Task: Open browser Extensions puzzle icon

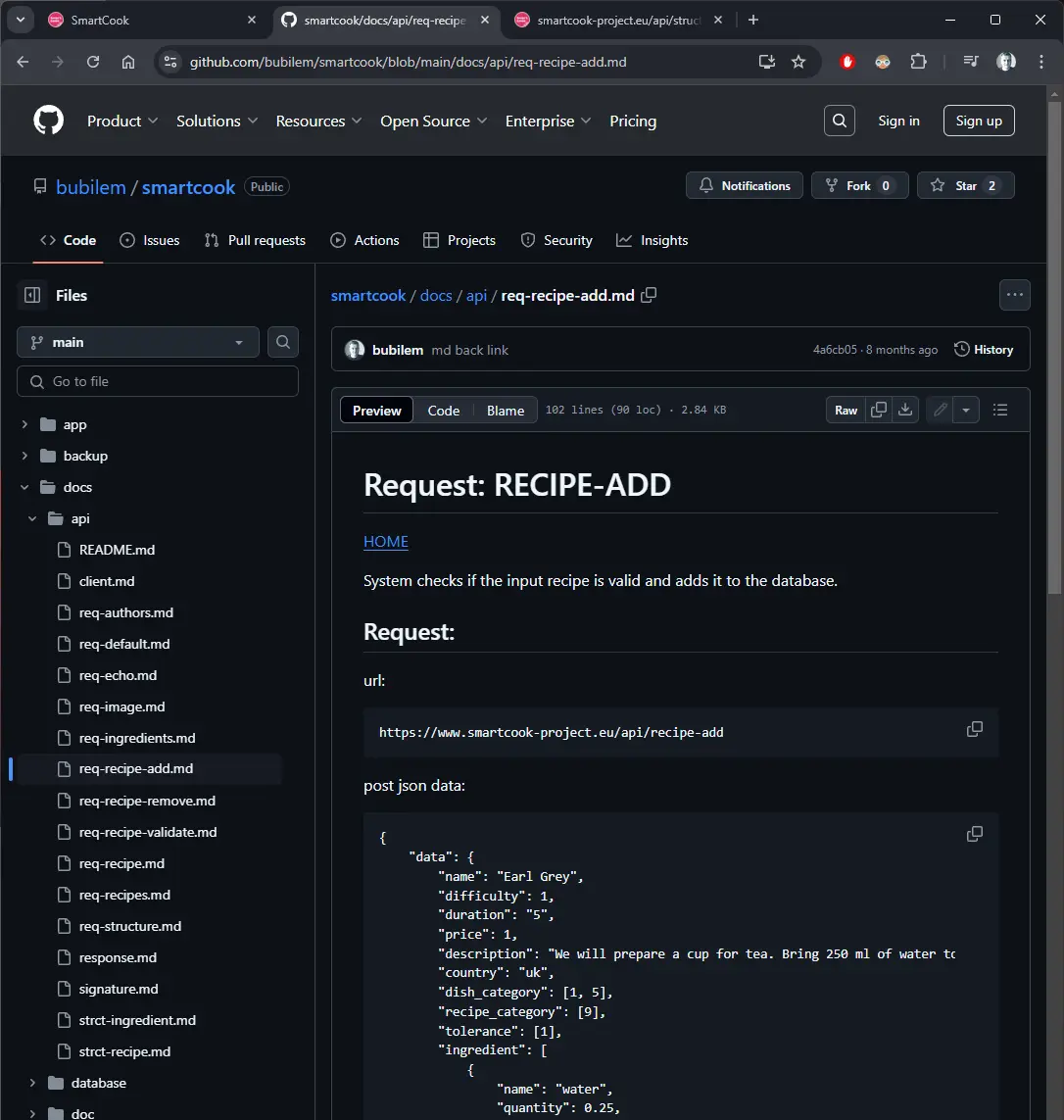Action: (x=918, y=62)
